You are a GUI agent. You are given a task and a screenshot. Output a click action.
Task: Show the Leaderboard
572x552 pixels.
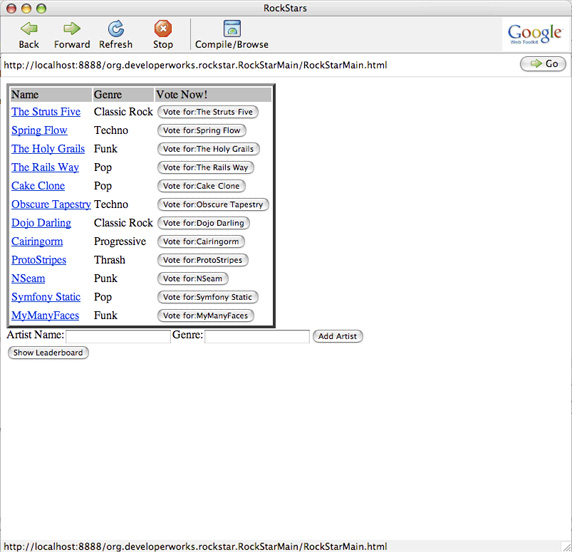coord(48,353)
